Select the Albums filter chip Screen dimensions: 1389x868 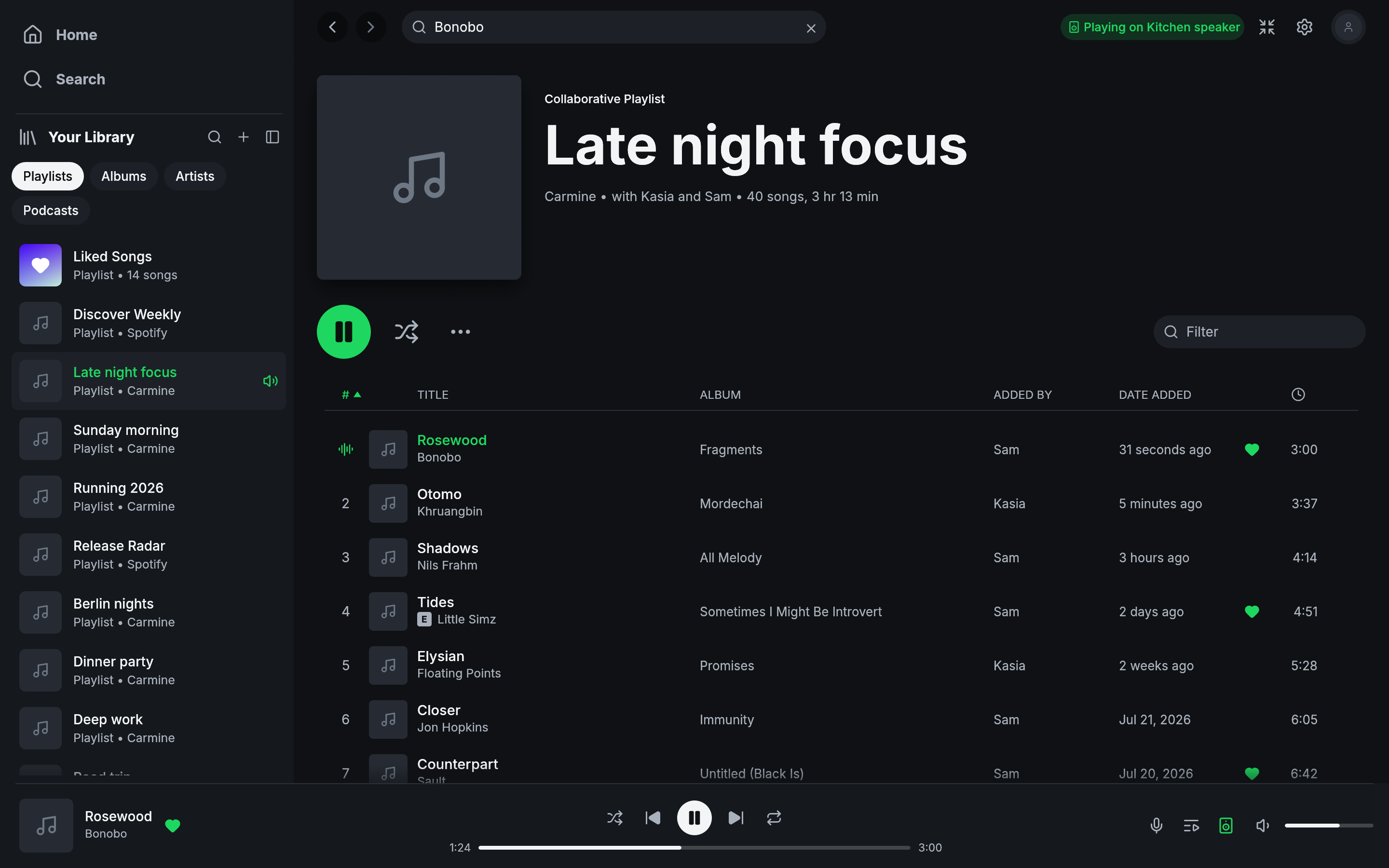click(123, 176)
